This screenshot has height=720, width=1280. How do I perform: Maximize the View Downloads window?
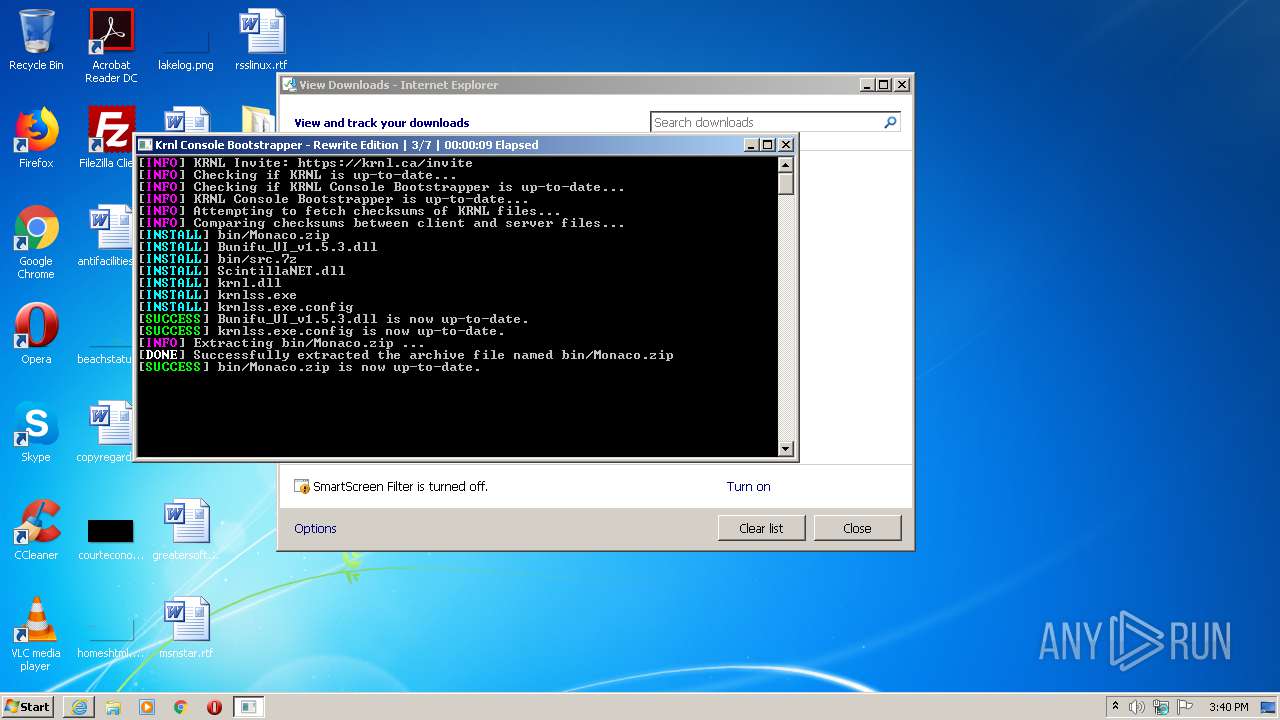point(884,85)
